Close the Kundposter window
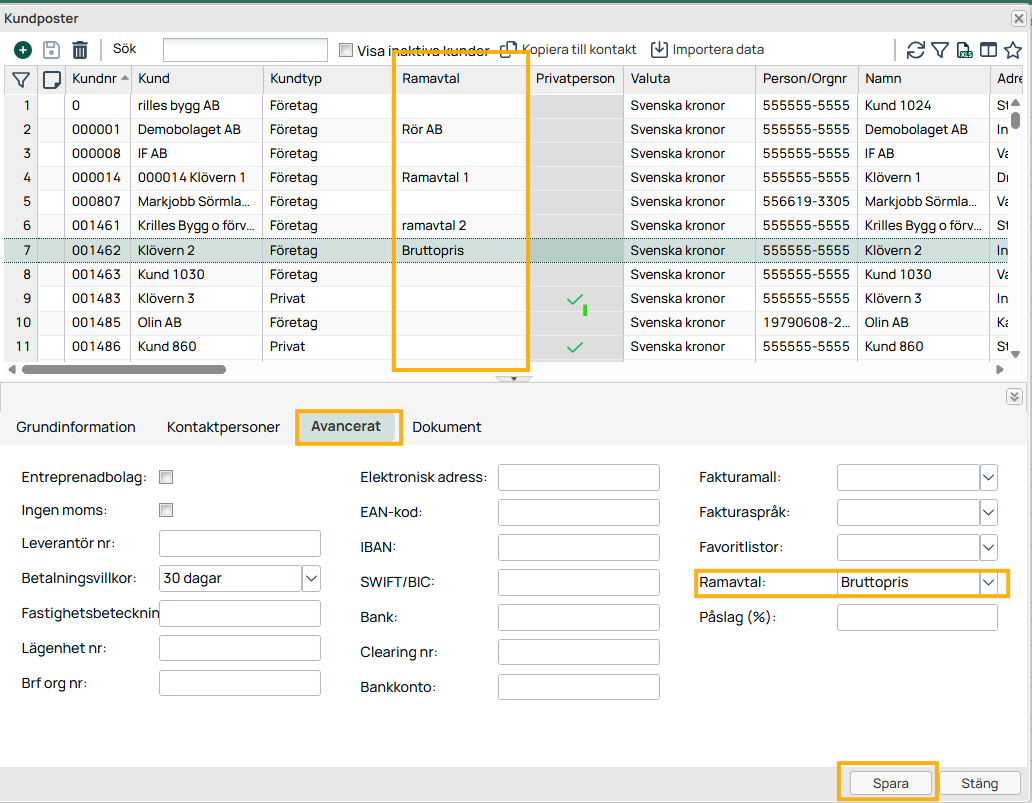This screenshot has height=803, width=1032. click(1018, 18)
